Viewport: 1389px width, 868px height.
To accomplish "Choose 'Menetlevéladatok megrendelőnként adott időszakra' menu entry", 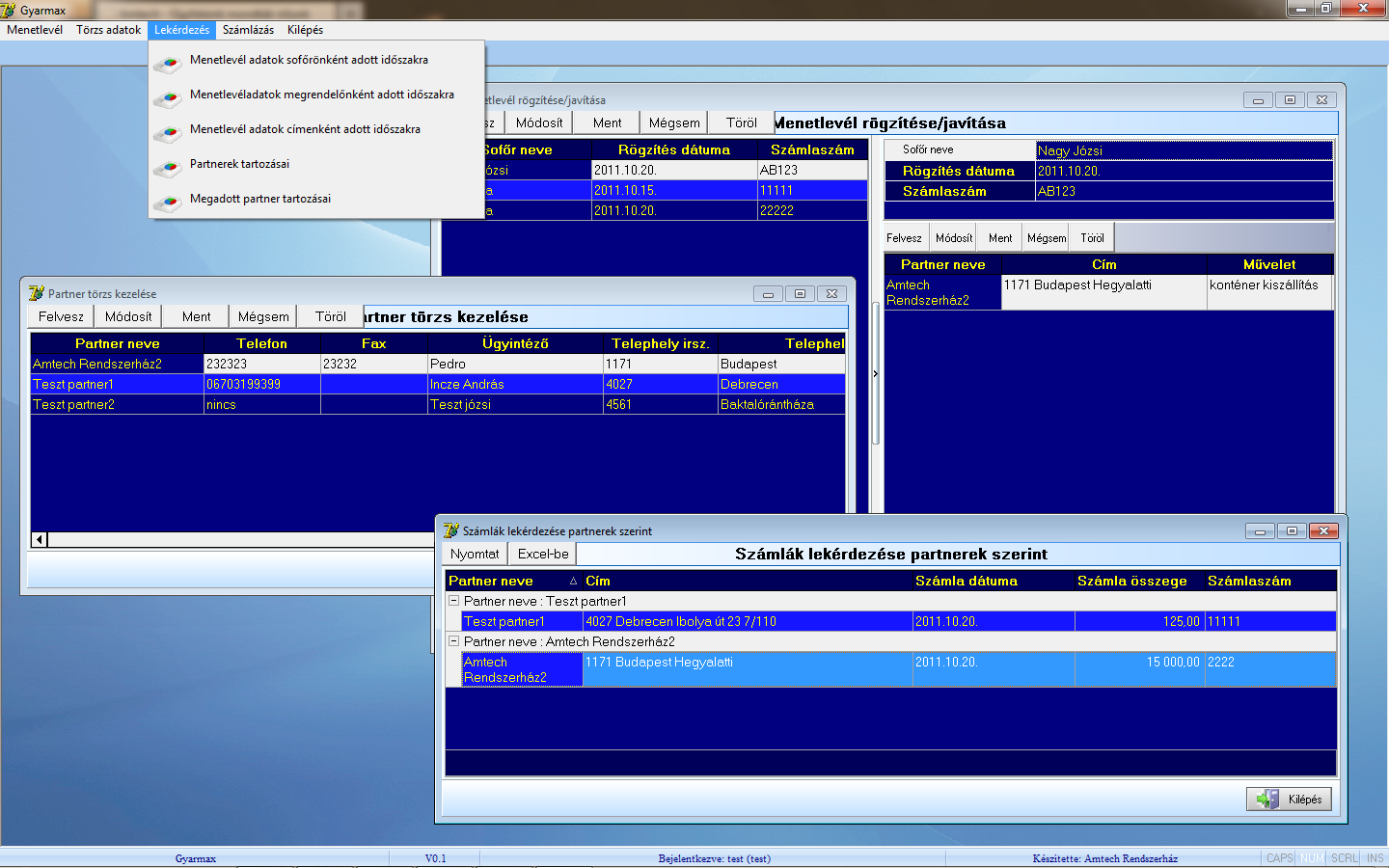I will [x=322, y=95].
